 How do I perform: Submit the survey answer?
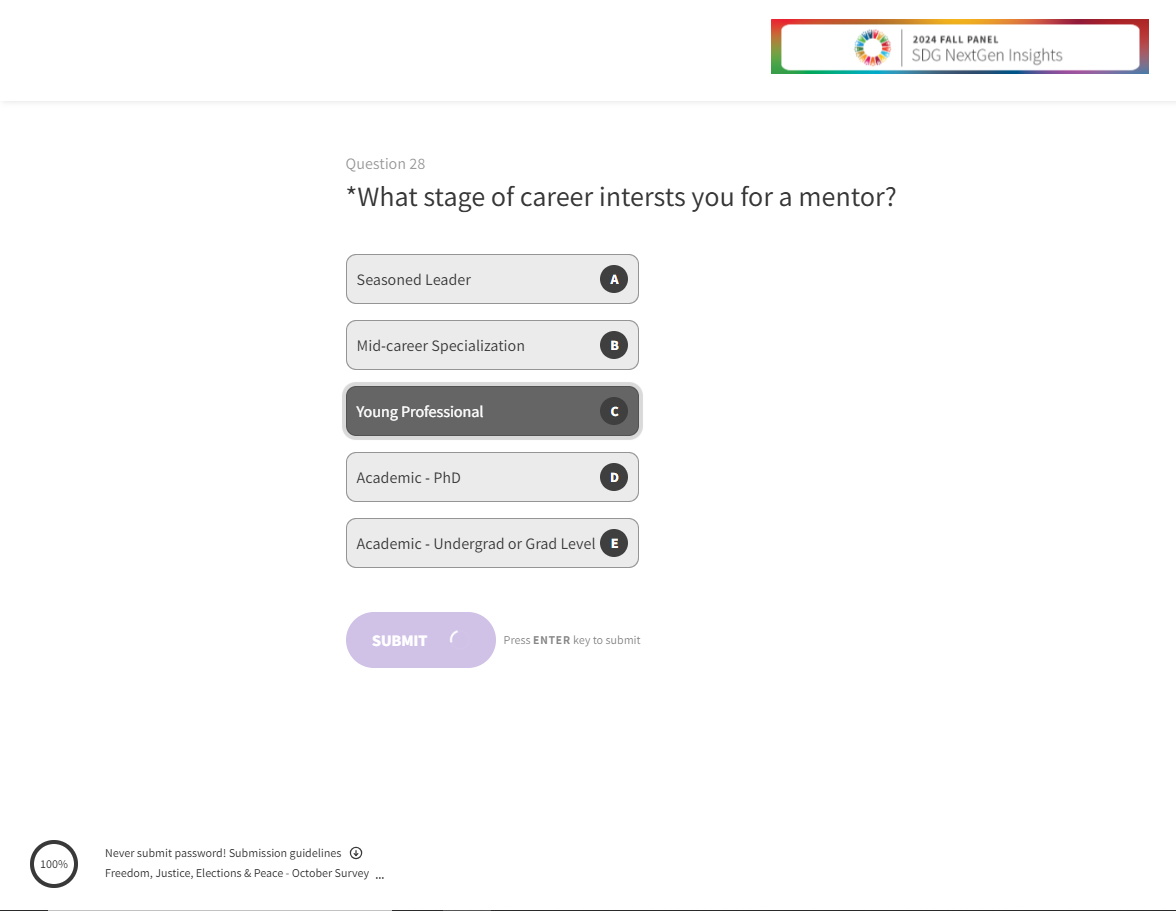[400, 640]
